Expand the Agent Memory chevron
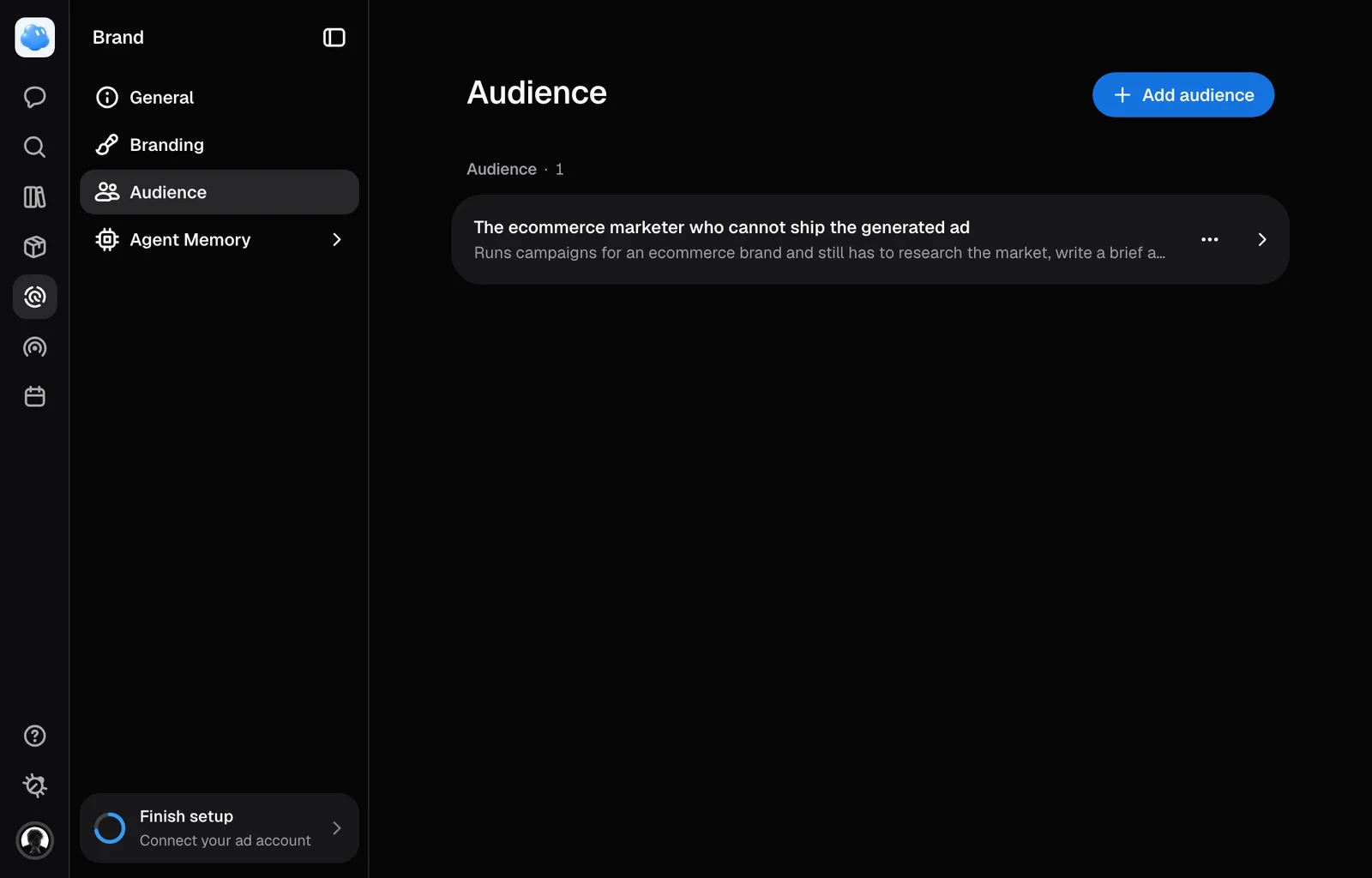This screenshot has width=1372, height=878. pyautogui.click(x=337, y=240)
